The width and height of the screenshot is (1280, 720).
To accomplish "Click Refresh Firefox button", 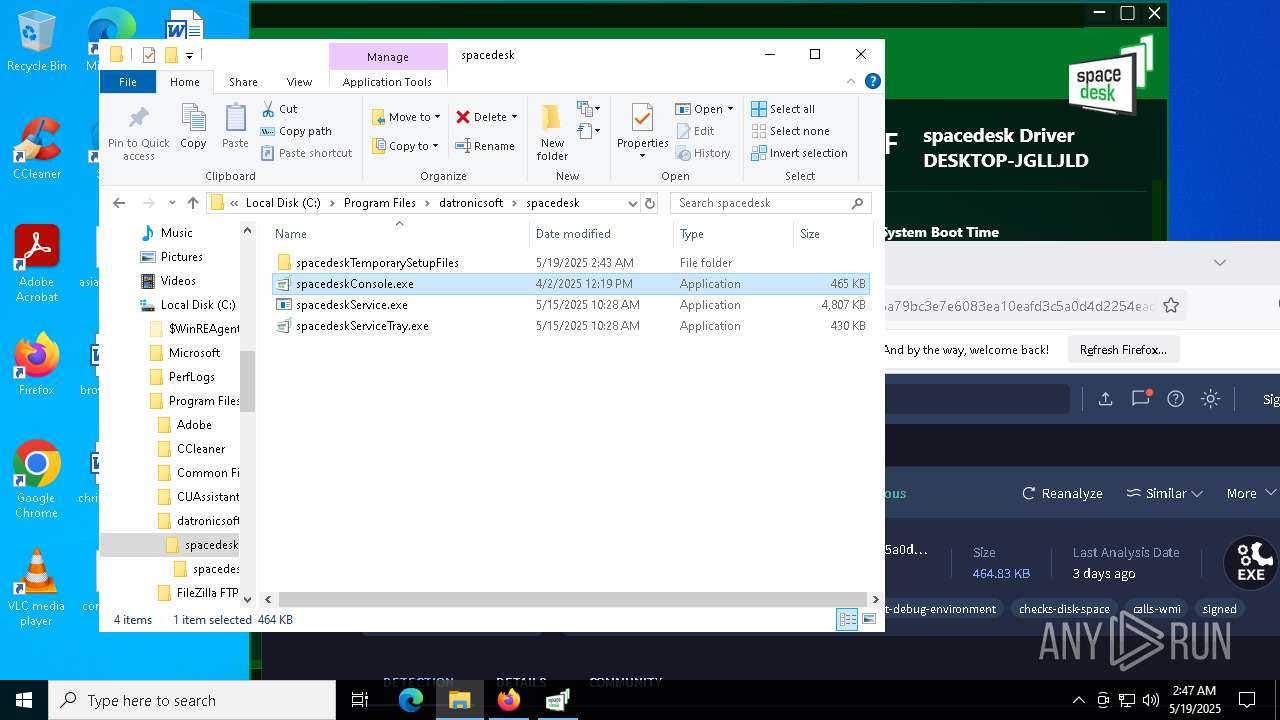I will coord(1123,350).
